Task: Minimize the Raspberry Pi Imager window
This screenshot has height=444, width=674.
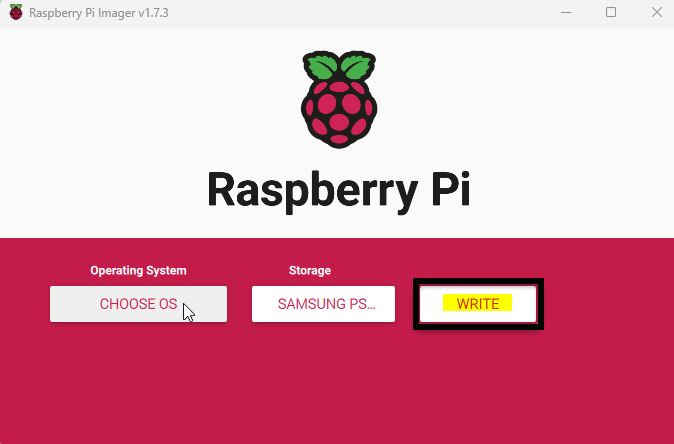Action: pyautogui.click(x=566, y=12)
